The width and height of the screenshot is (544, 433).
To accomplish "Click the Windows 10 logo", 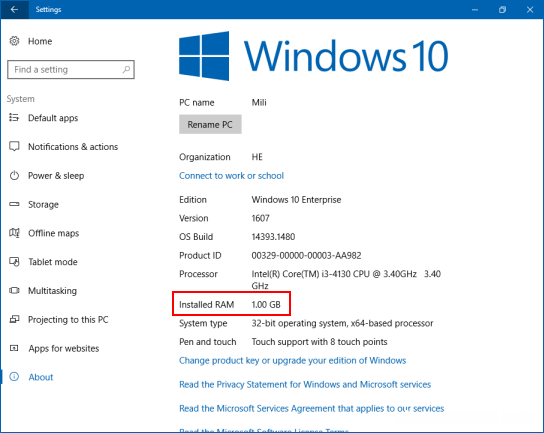I will [x=204, y=56].
